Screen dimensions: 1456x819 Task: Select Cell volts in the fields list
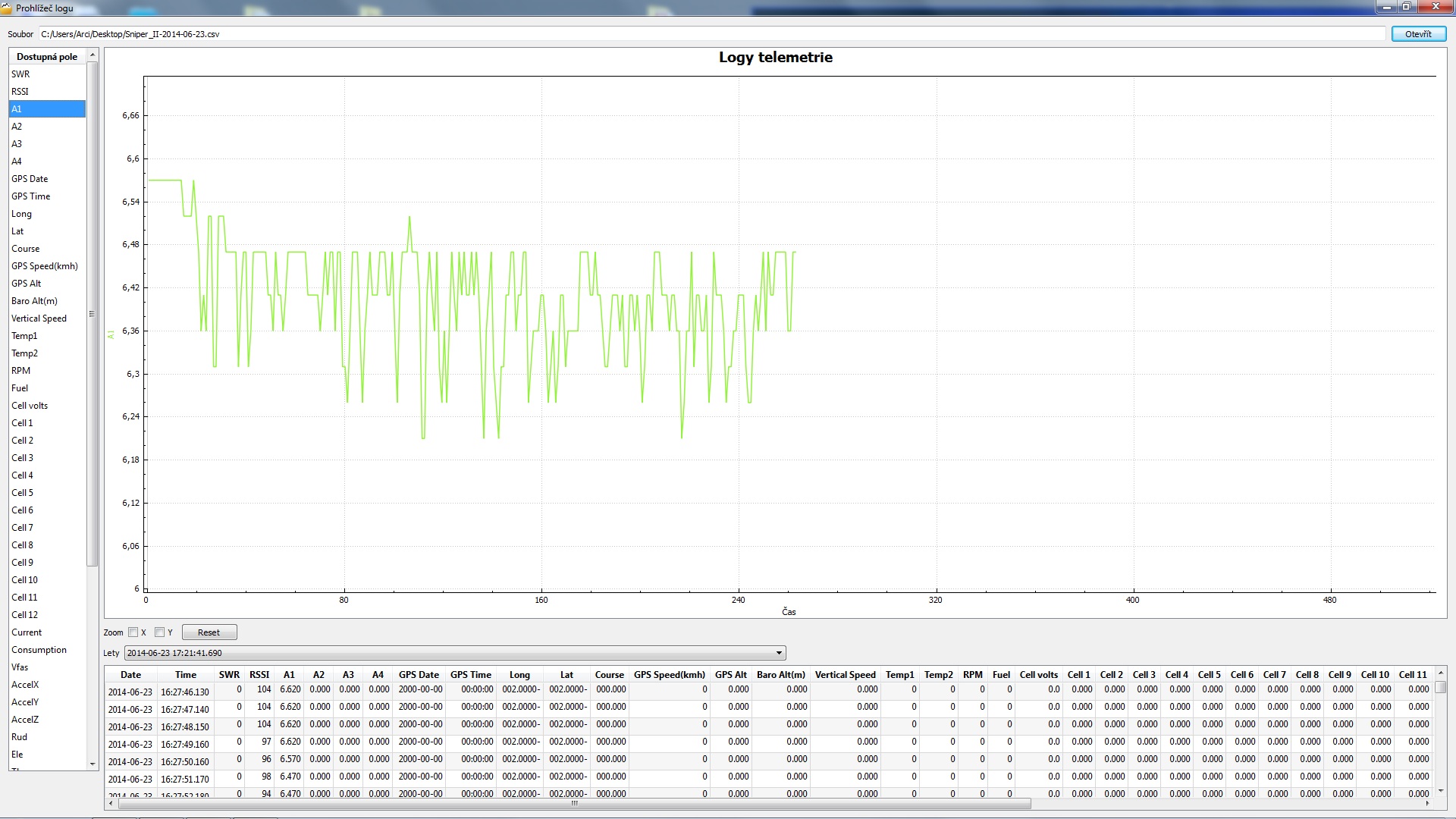(x=30, y=406)
